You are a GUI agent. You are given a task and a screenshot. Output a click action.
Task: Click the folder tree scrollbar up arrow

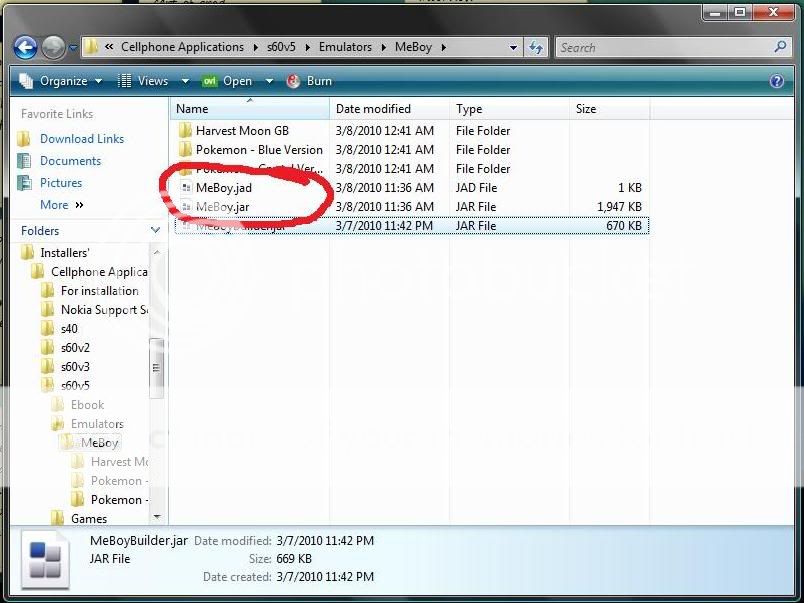coord(156,252)
